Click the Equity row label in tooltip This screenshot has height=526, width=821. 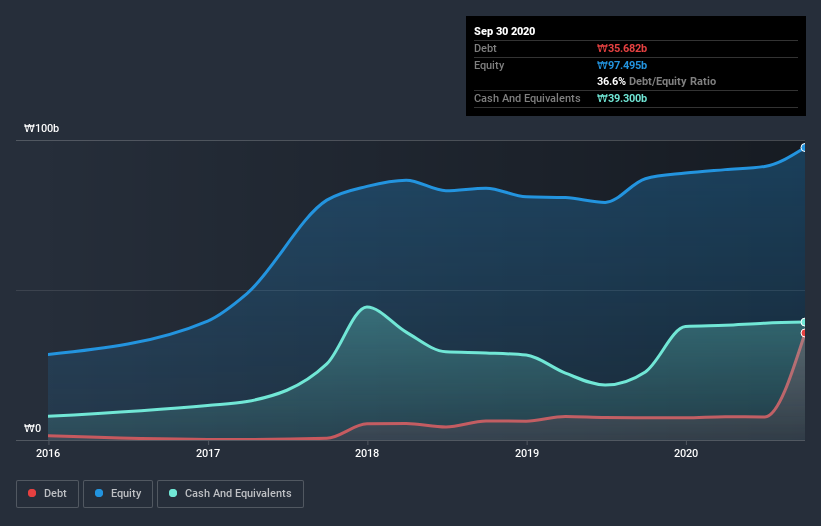pyautogui.click(x=489, y=65)
